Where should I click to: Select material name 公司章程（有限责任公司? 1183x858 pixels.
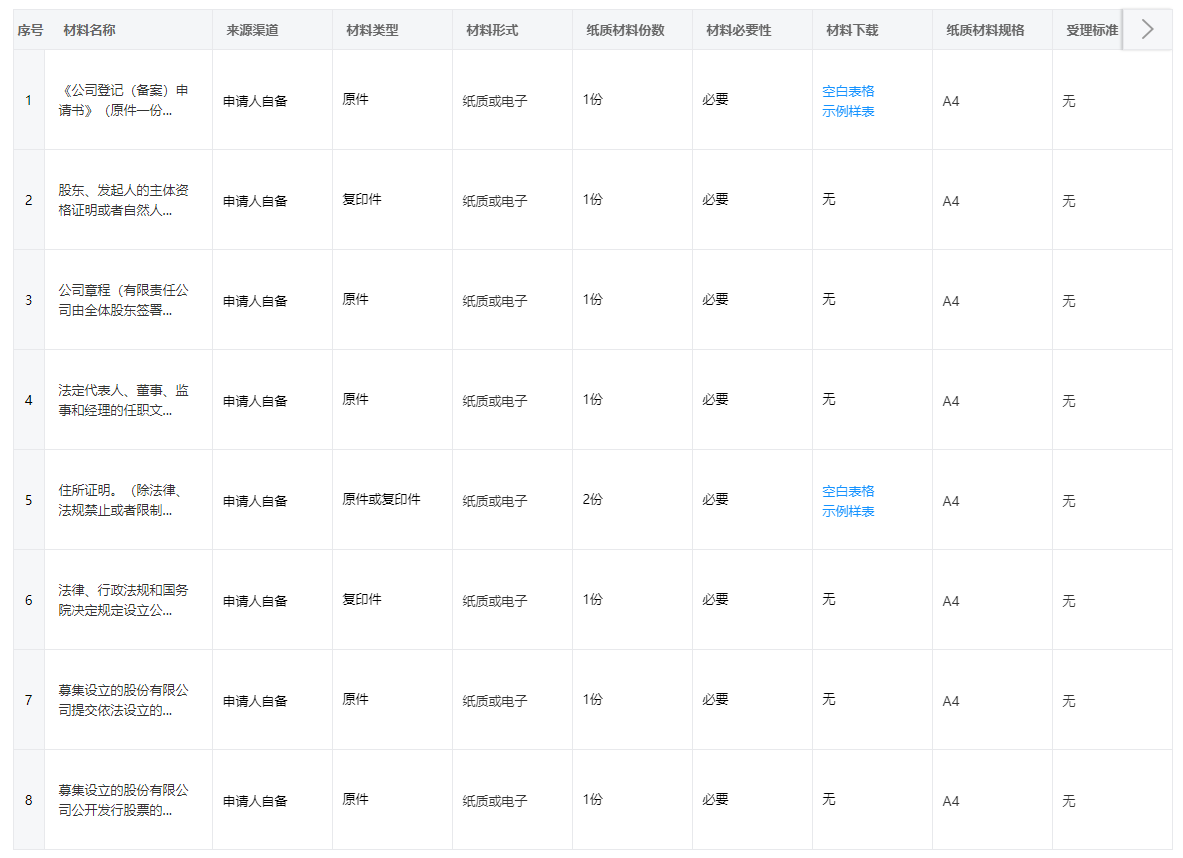click(124, 300)
